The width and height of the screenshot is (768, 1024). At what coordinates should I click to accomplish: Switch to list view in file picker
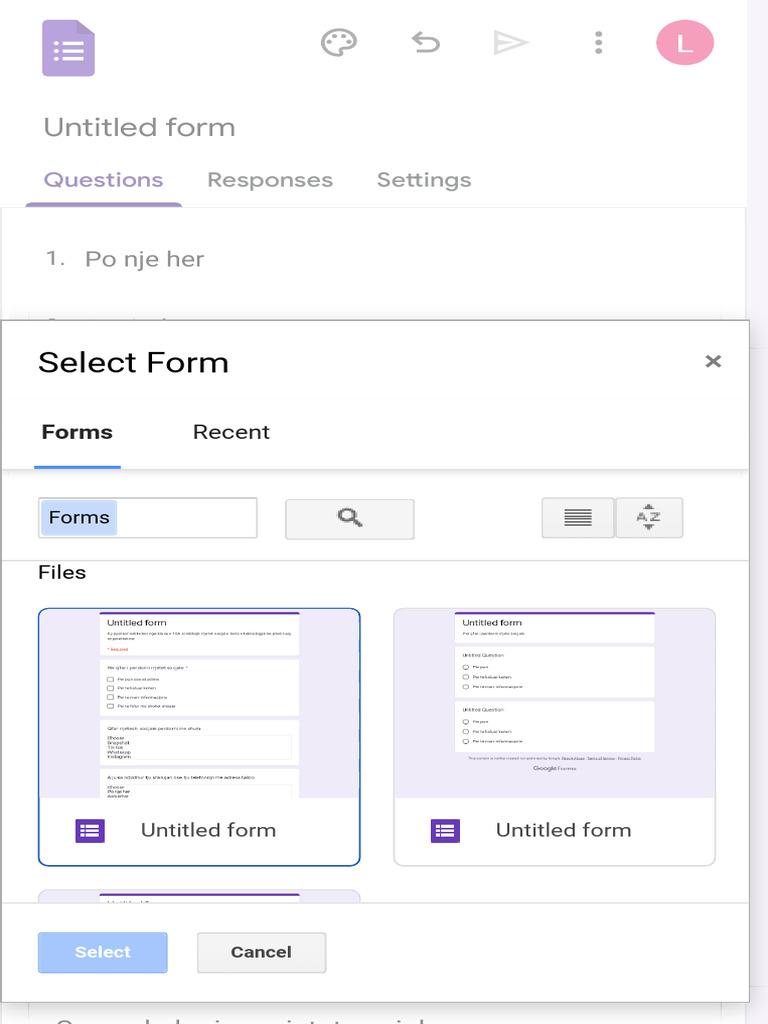(x=577, y=518)
